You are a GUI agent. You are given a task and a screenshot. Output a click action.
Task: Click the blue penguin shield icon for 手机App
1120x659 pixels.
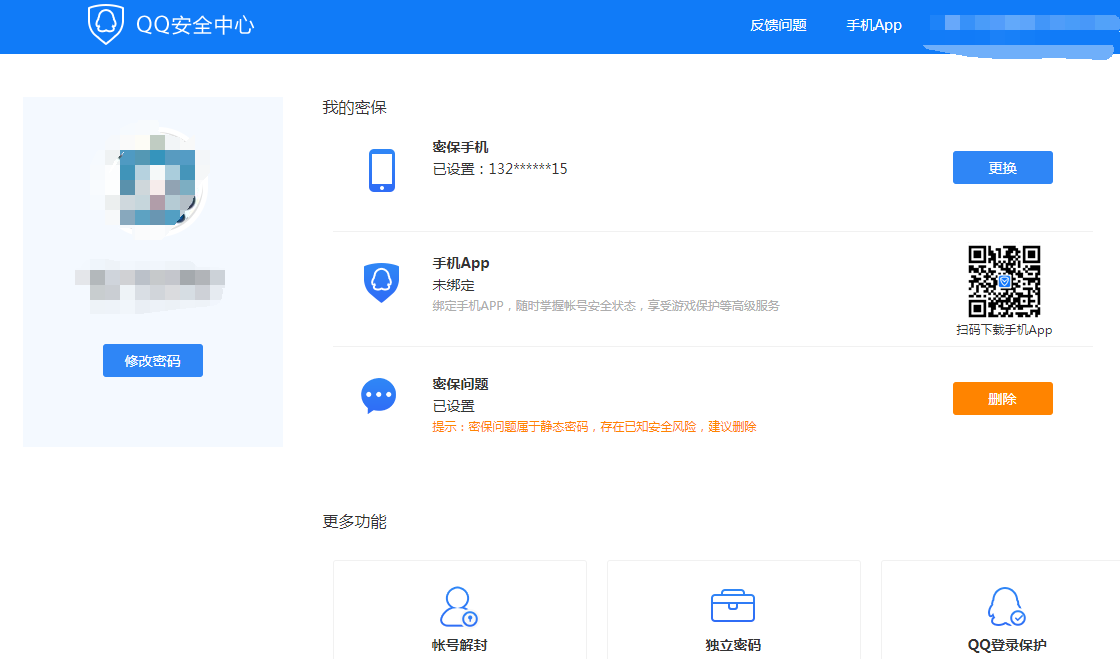pos(381,283)
